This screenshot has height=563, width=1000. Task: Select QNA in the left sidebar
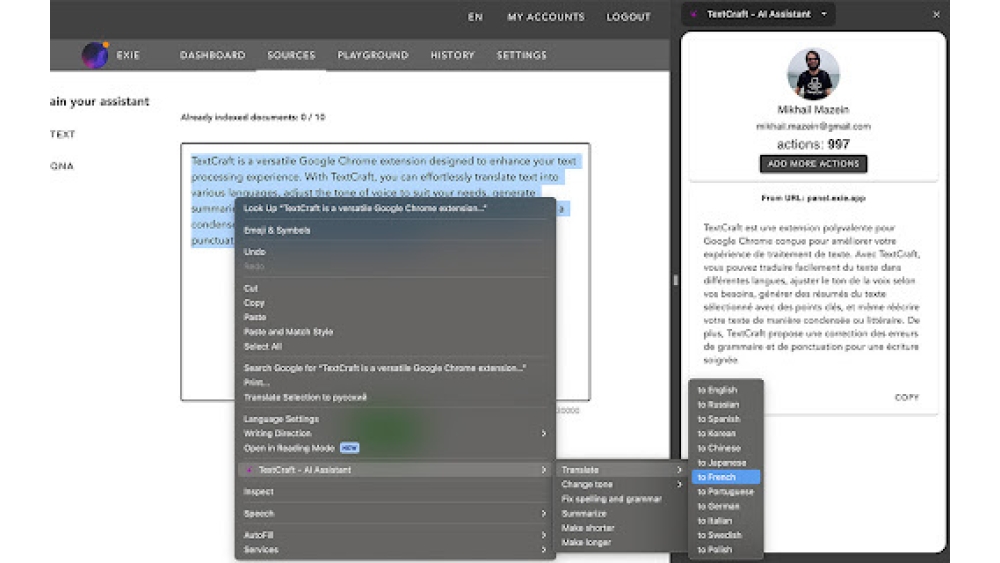62,166
